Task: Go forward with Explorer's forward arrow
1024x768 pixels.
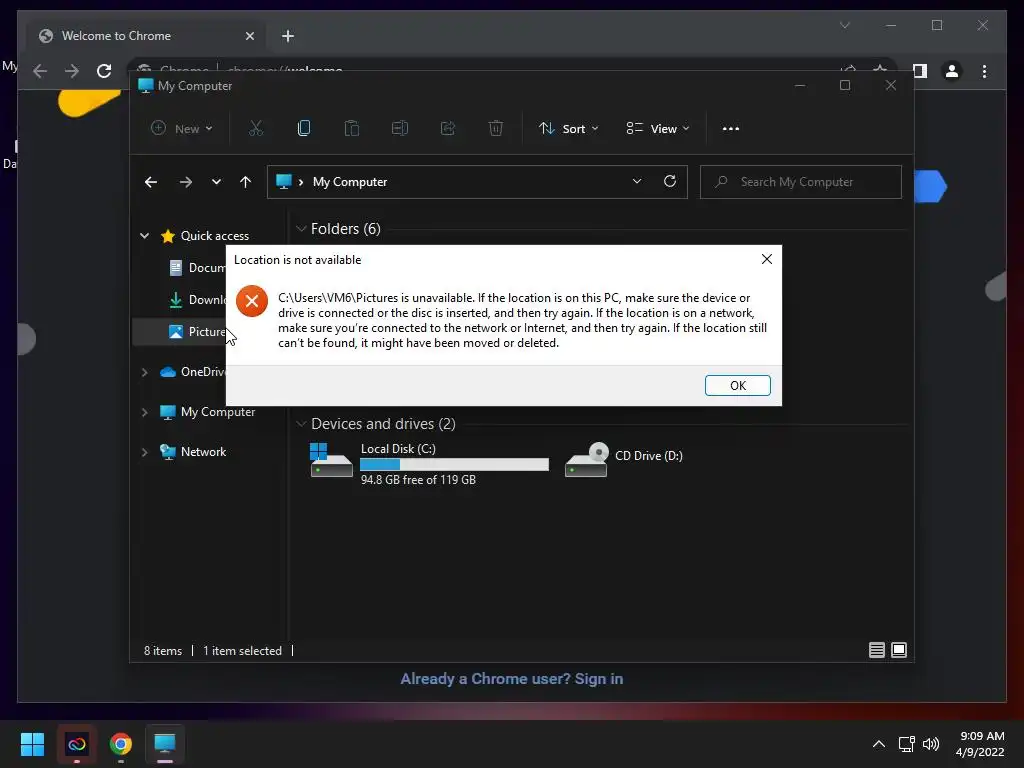Action: pos(185,182)
